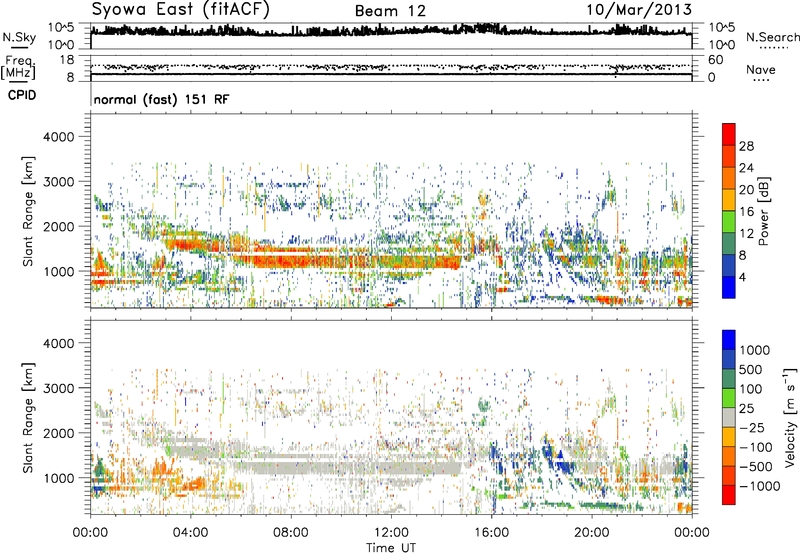Select the 'N.Sky' legend label
The width and height of the screenshot is (800, 554).
(x=19, y=37)
